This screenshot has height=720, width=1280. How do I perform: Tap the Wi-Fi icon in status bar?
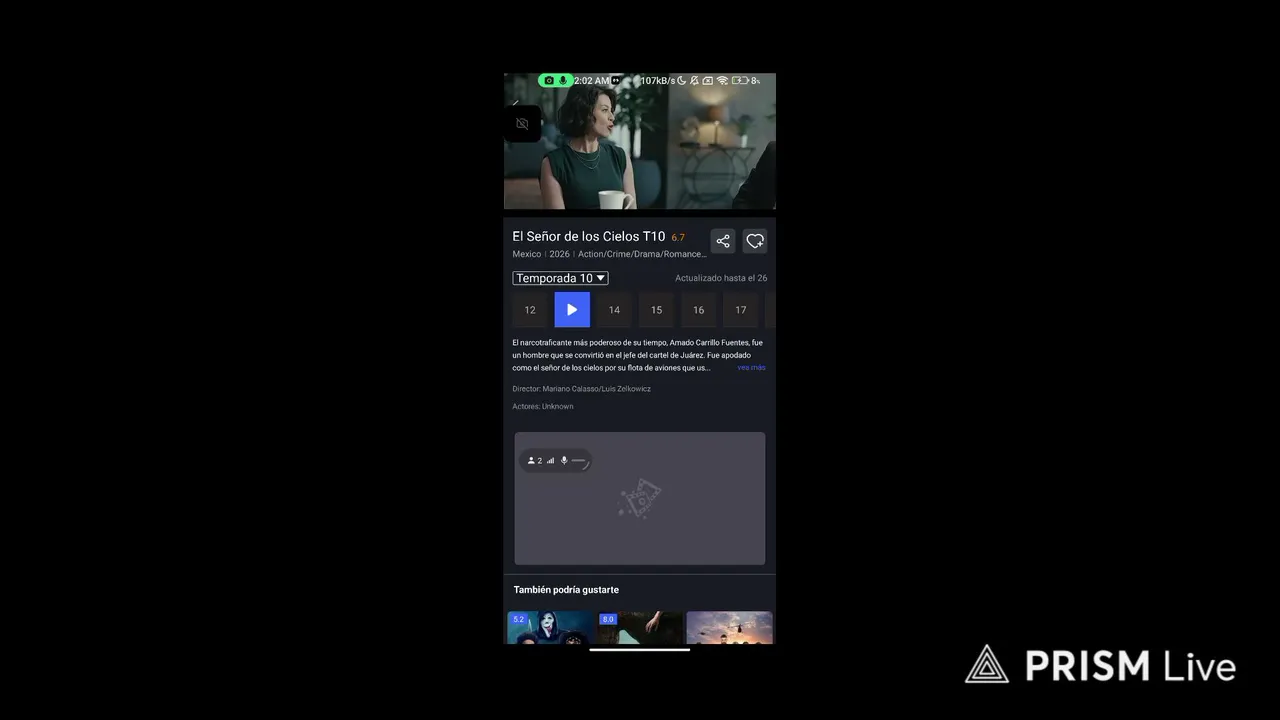[722, 80]
